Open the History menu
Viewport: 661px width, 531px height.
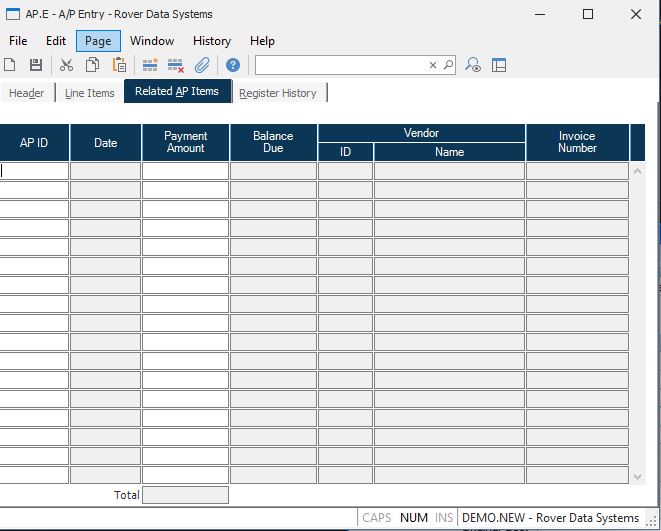[211, 41]
